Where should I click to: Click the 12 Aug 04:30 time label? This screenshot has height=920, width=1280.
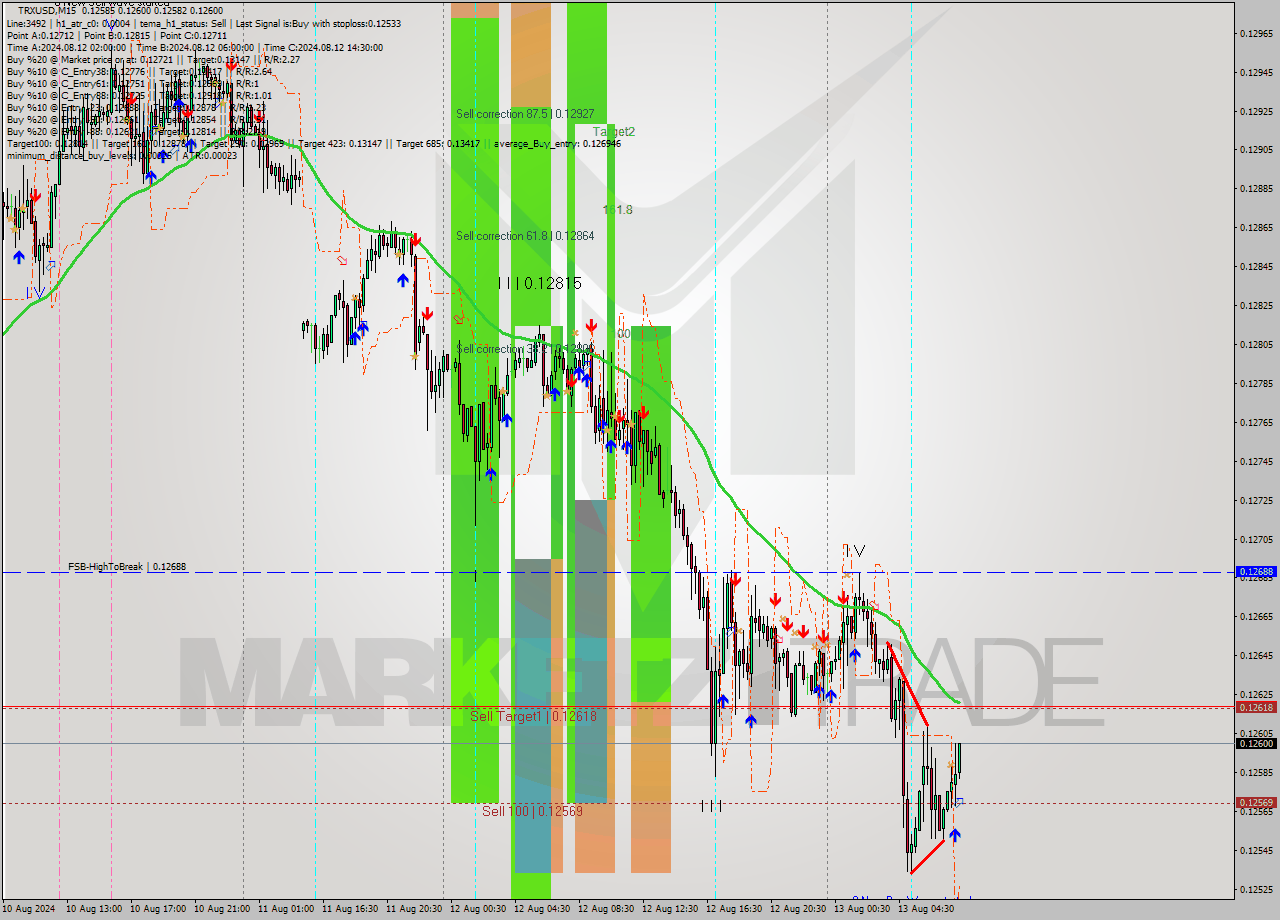542,909
